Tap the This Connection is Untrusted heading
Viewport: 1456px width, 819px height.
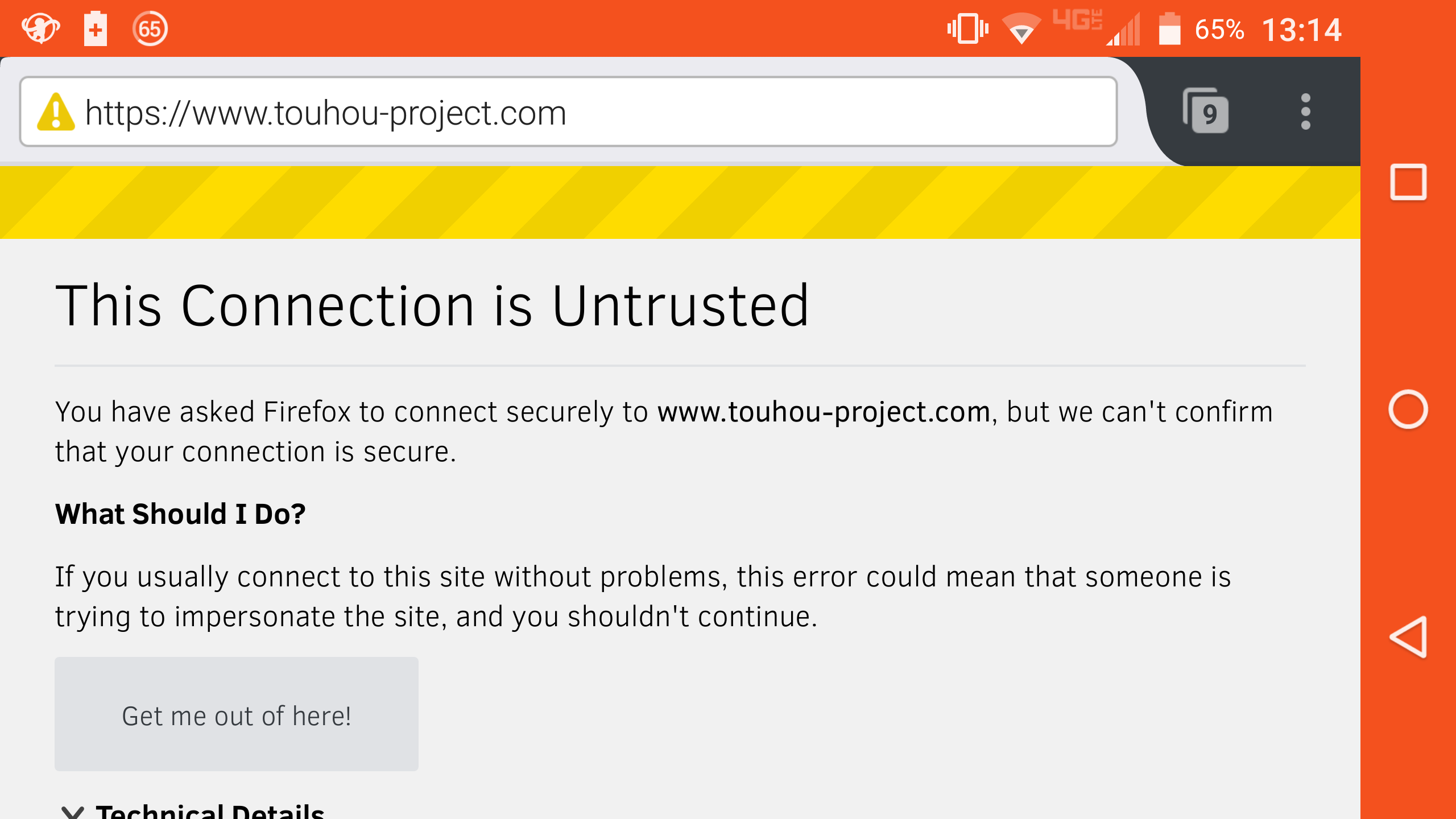point(432,306)
